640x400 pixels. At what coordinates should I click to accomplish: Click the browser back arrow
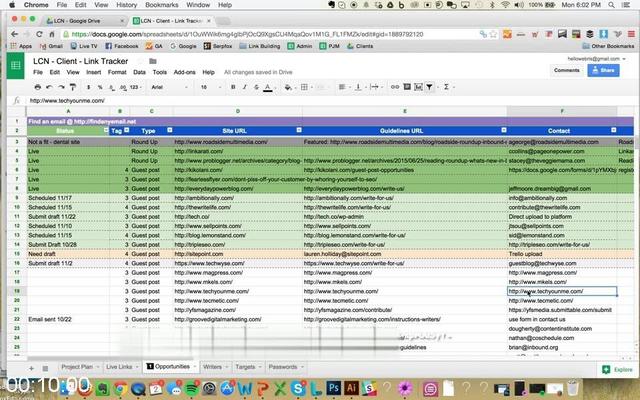[x=15, y=34]
